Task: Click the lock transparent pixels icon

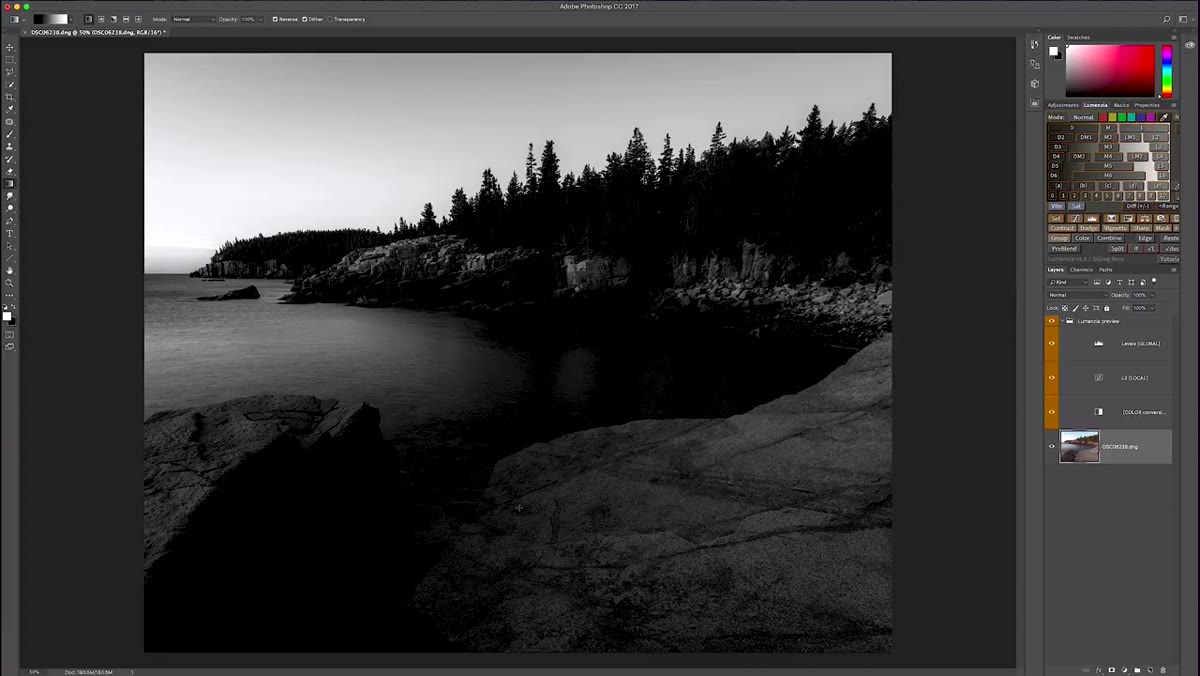Action: [x=1065, y=308]
